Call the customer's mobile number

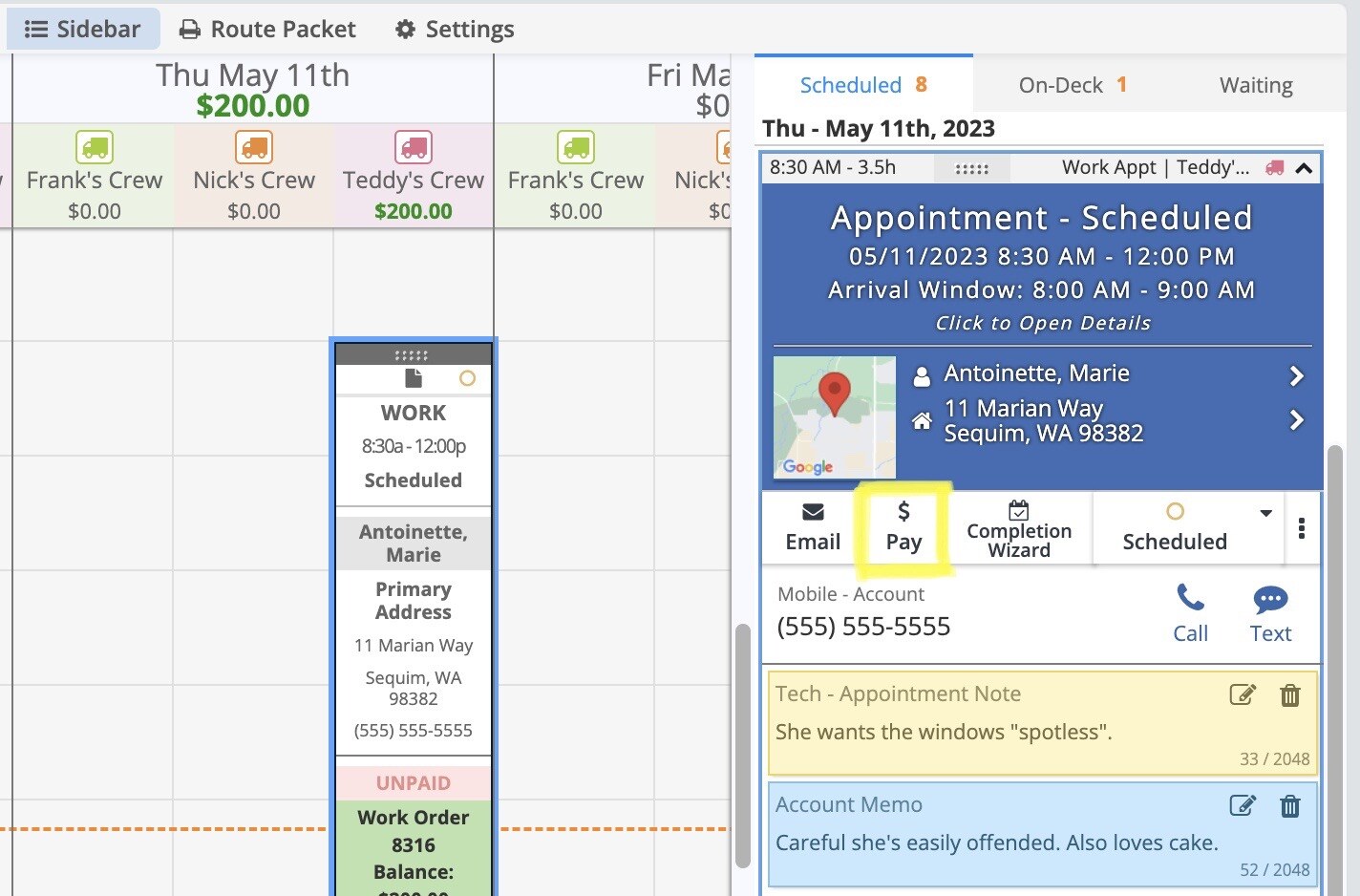pyautogui.click(x=1190, y=613)
